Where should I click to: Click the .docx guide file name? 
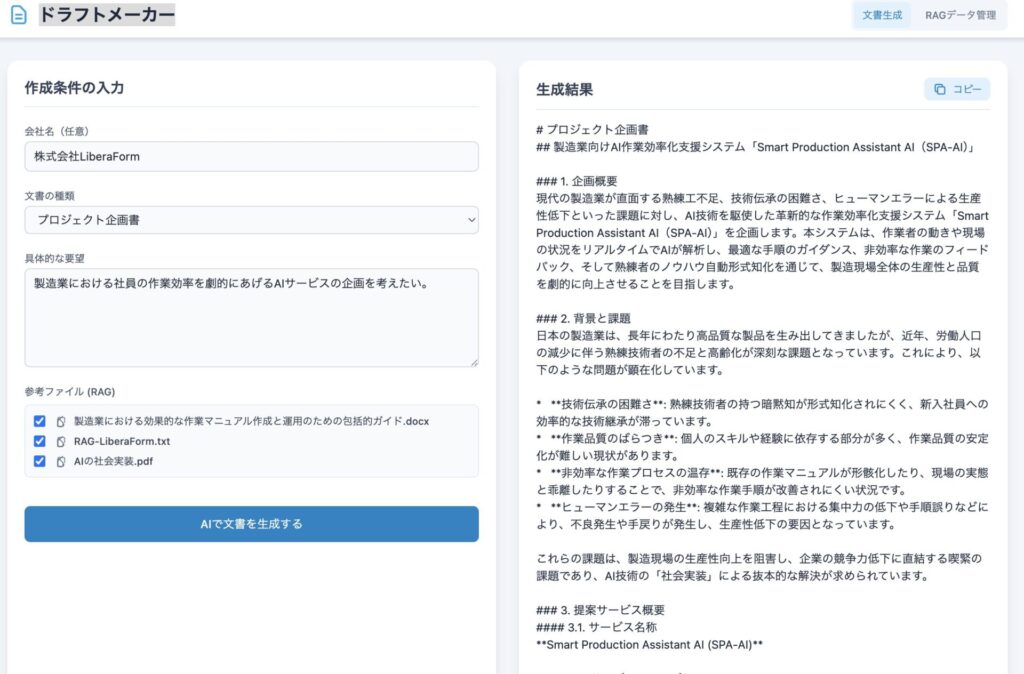click(x=251, y=421)
